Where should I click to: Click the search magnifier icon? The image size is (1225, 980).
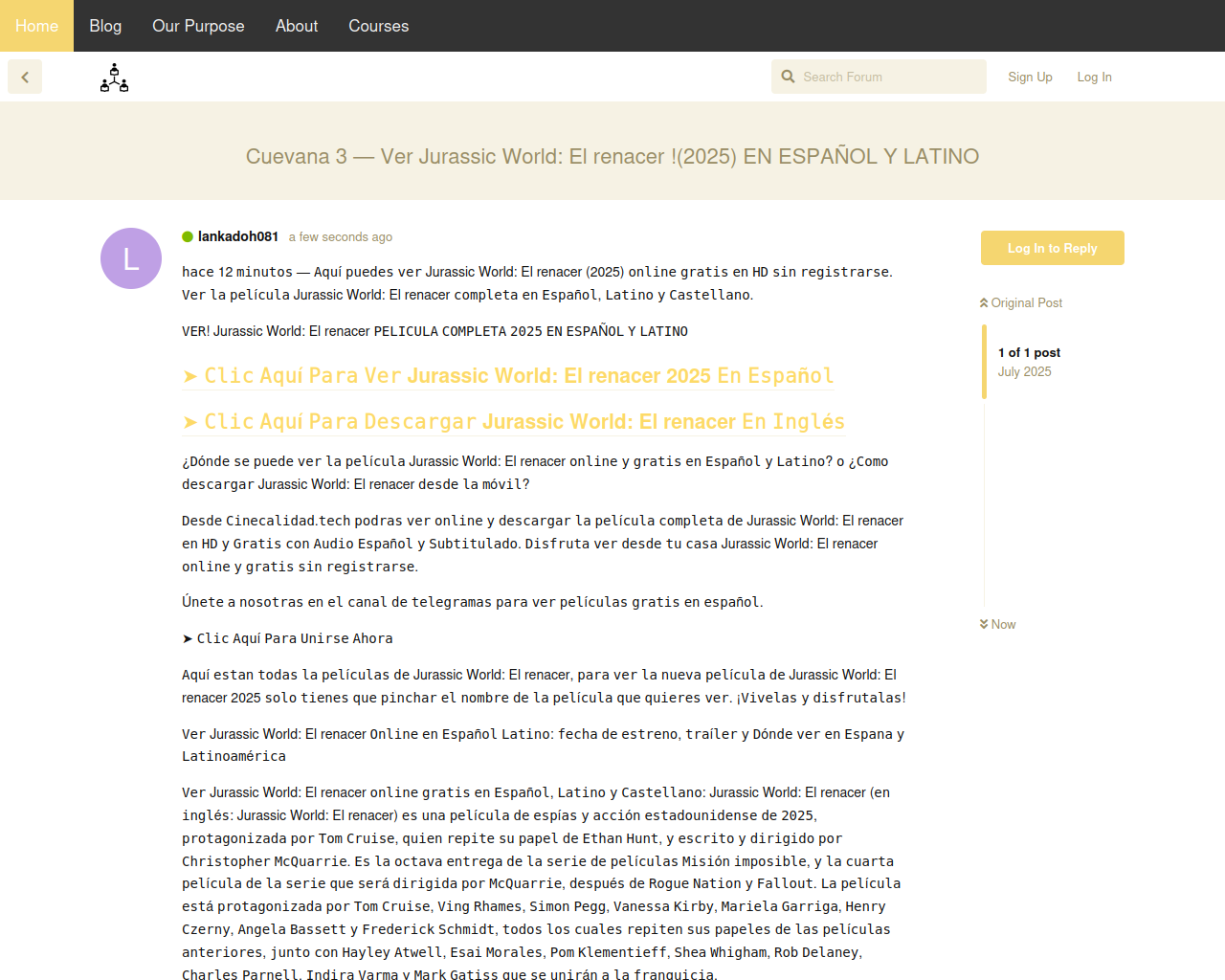pos(788,77)
